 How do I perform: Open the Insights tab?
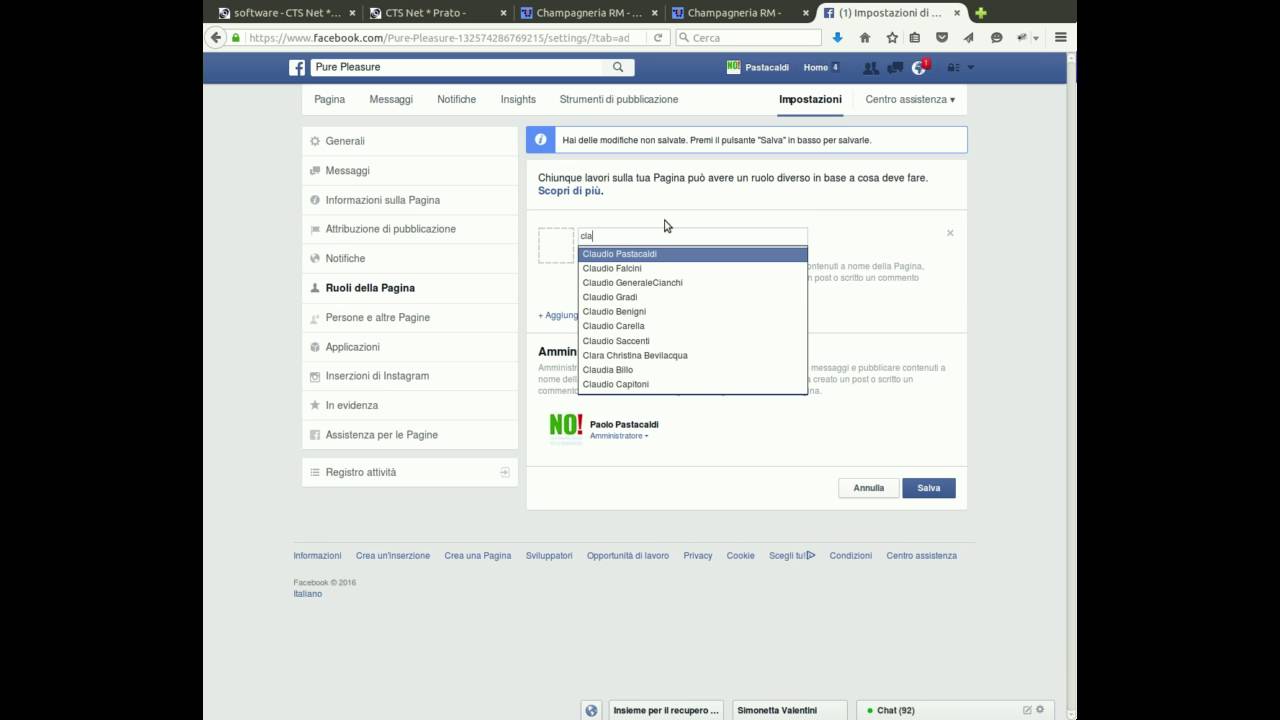518,99
